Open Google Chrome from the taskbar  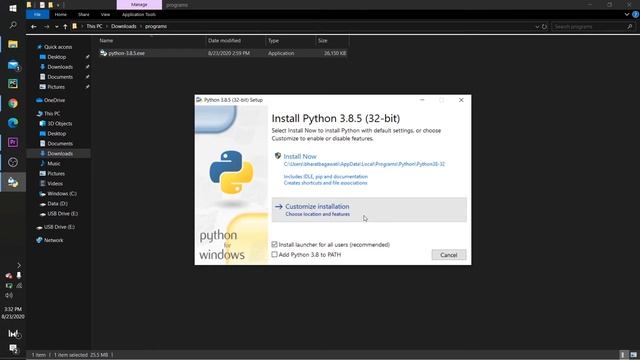13,103
